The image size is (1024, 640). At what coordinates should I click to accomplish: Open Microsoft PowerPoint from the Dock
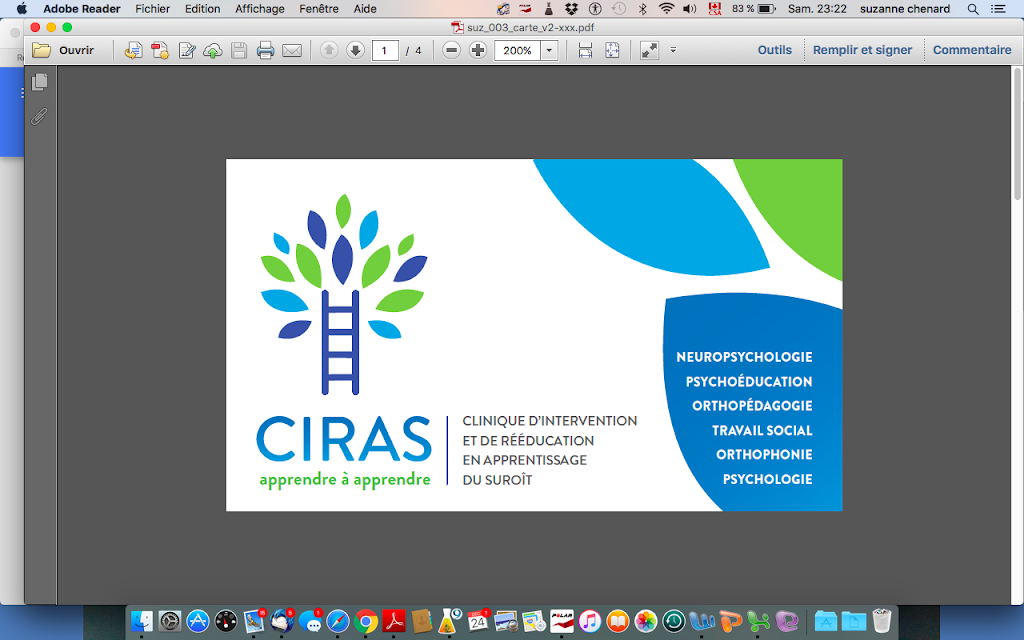coord(730,621)
